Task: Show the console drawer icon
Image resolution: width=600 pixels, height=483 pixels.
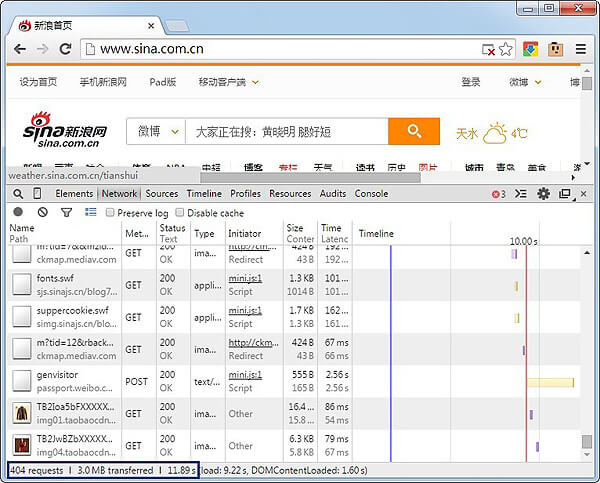Action: click(521, 194)
